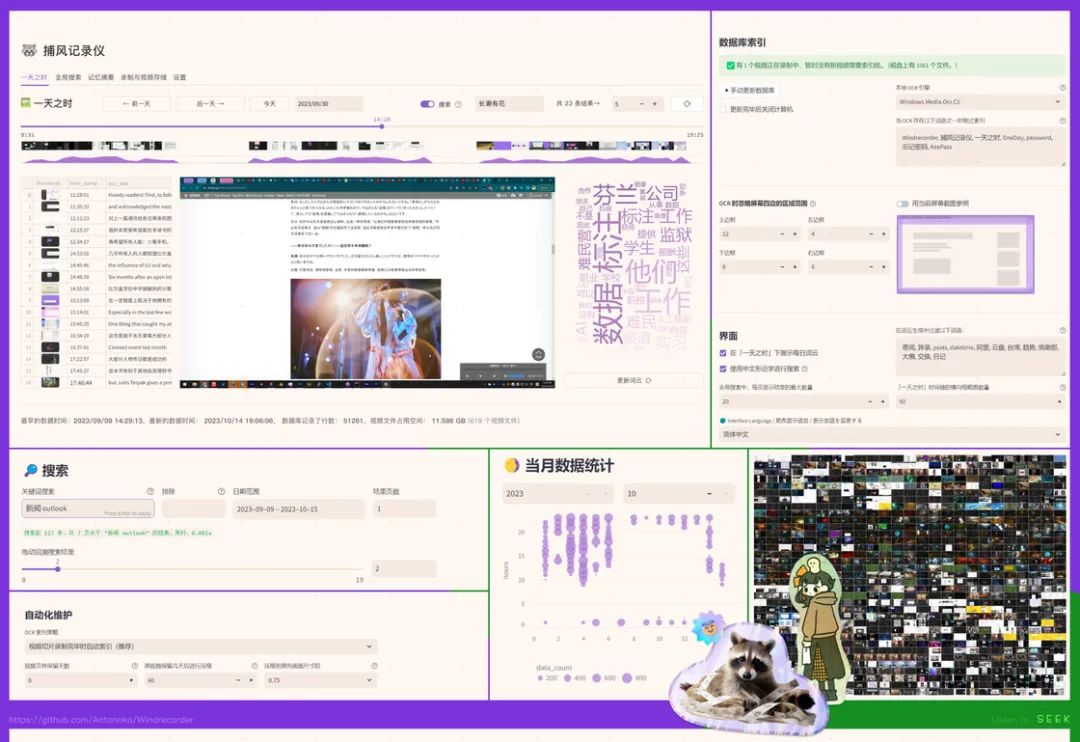Go to previous day with 前一天 button
The height and width of the screenshot is (742, 1080).
tap(136, 104)
